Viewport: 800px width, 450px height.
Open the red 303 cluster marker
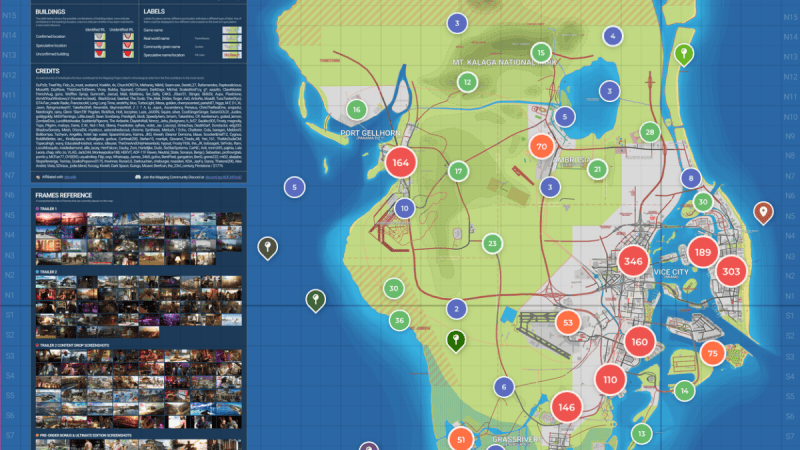(x=731, y=271)
